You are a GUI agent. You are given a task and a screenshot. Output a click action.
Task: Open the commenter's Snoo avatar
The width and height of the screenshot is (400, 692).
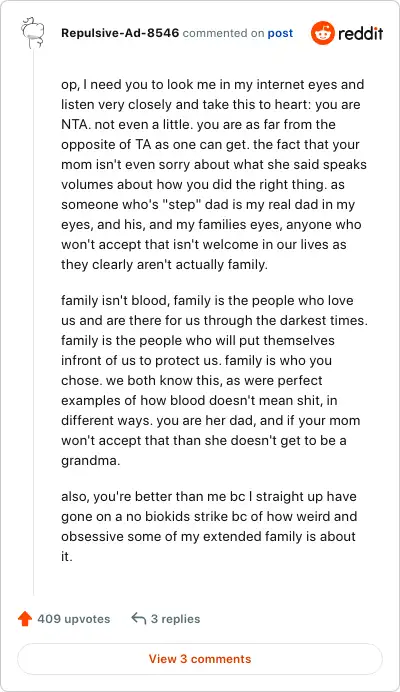pyautogui.click(x=33, y=33)
